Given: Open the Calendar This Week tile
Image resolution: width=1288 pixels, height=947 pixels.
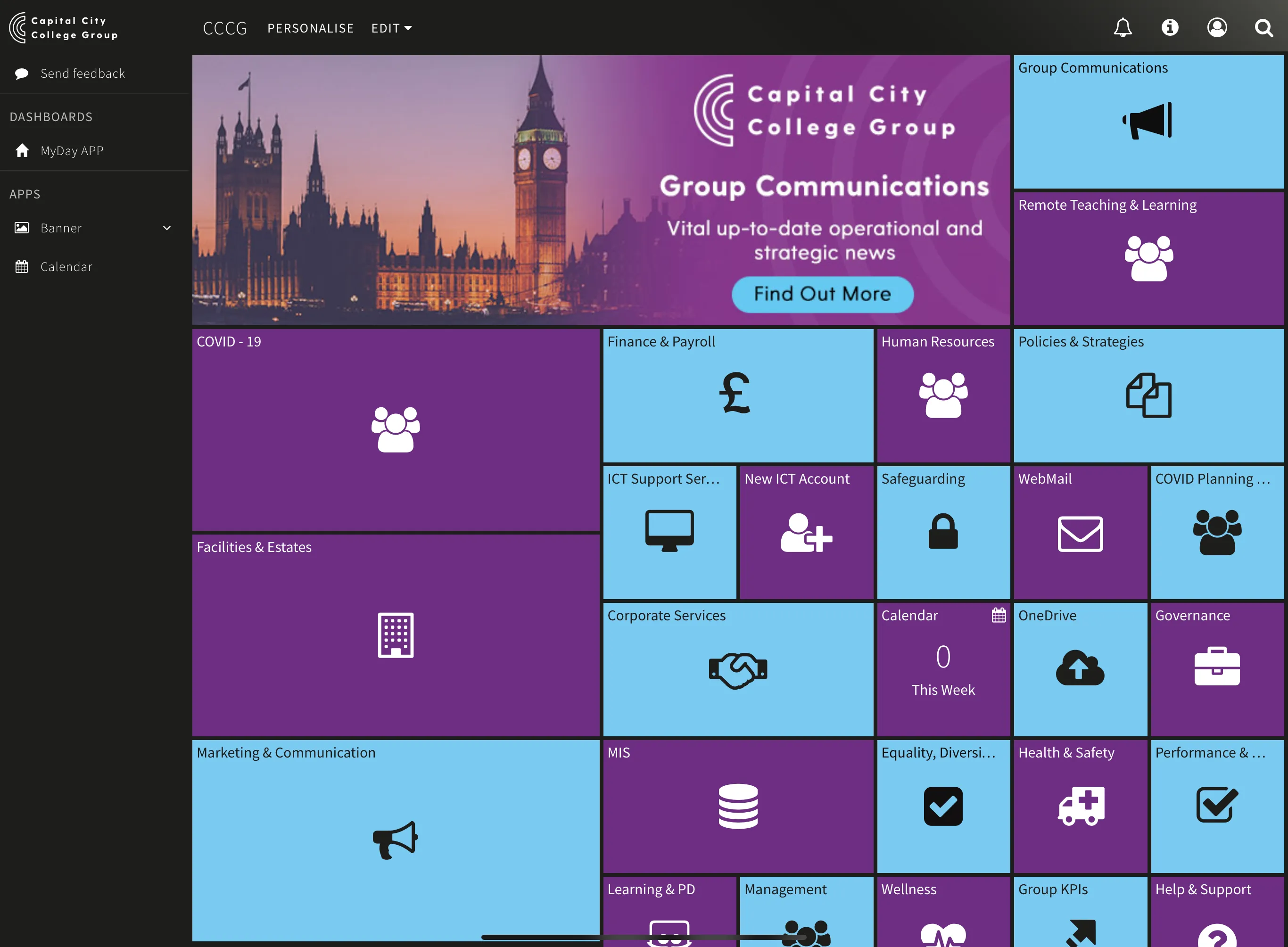Looking at the screenshot, I should point(943,668).
